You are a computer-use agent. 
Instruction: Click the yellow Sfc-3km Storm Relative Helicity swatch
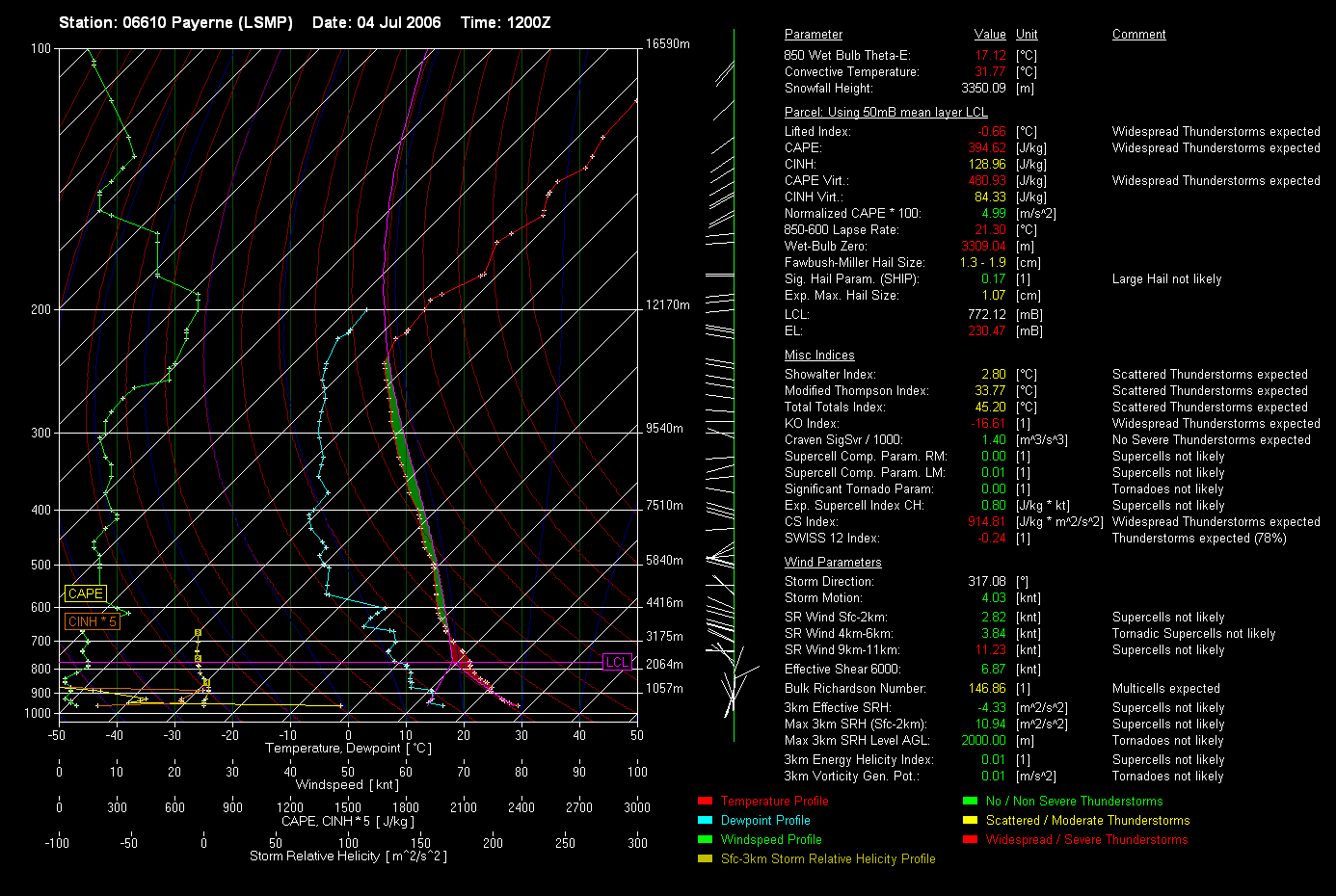click(705, 859)
